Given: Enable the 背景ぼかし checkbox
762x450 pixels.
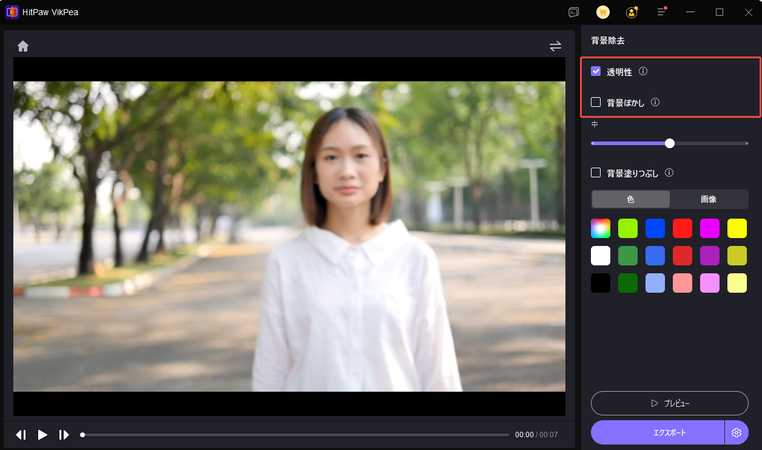Looking at the screenshot, I should (x=596, y=102).
